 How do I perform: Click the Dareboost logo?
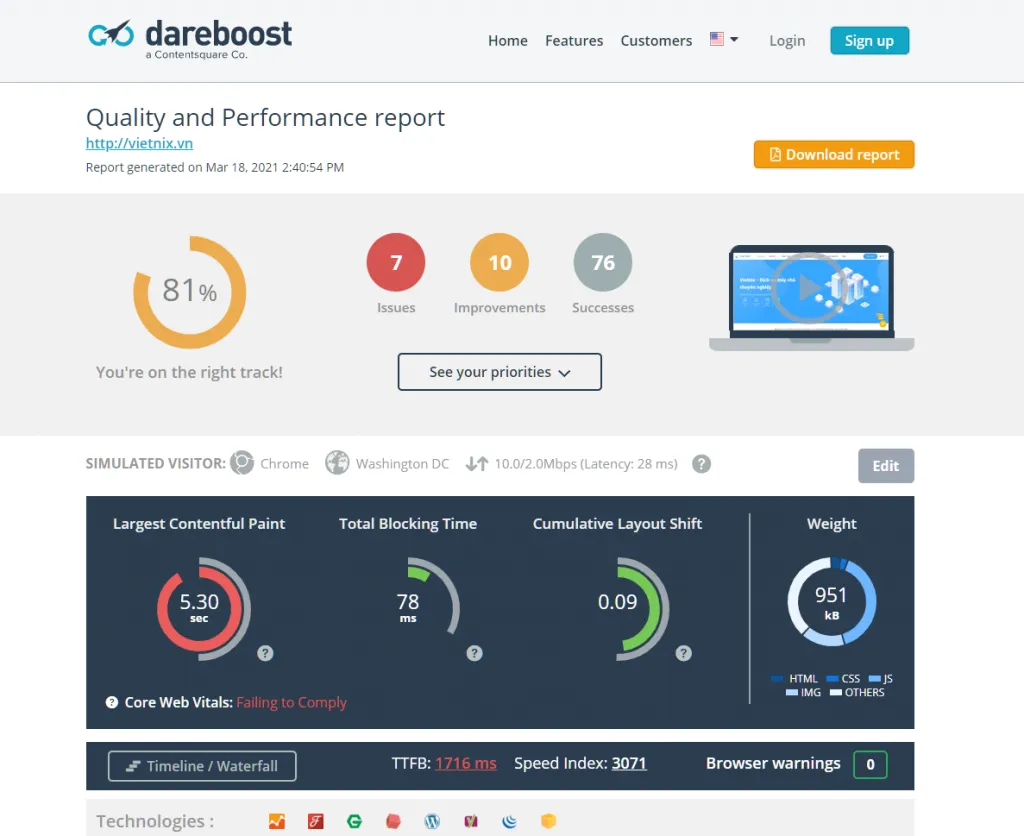[189, 40]
